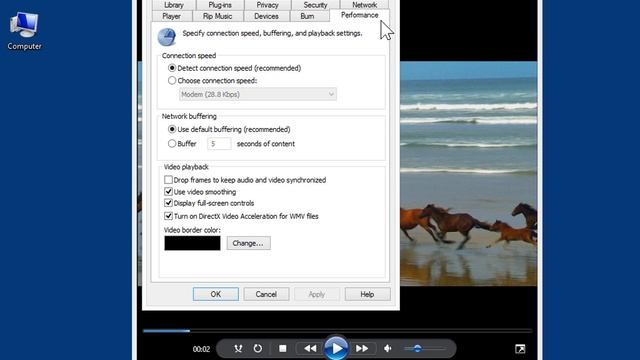640x360 pixels.
Task: Click the Change... button
Action: pos(249,243)
